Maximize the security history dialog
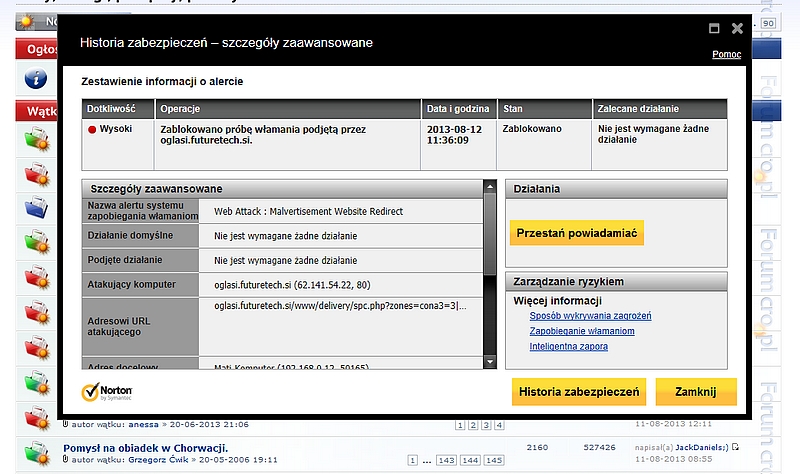The image size is (800, 474). (713, 29)
